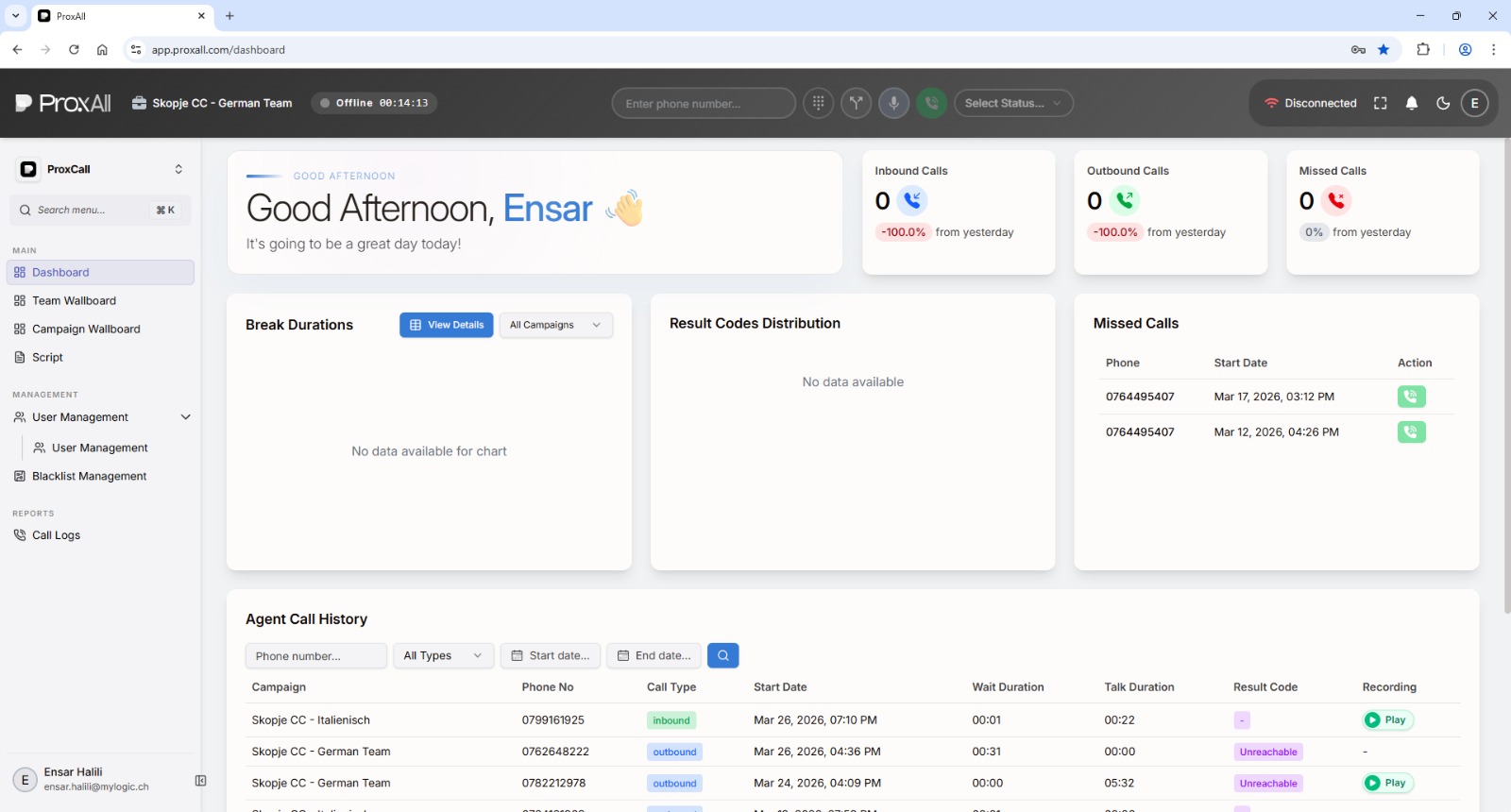Click the Unreachable code for 0782212978
The height and width of the screenshot is (812, 1511).
(x=1268, y=783)
